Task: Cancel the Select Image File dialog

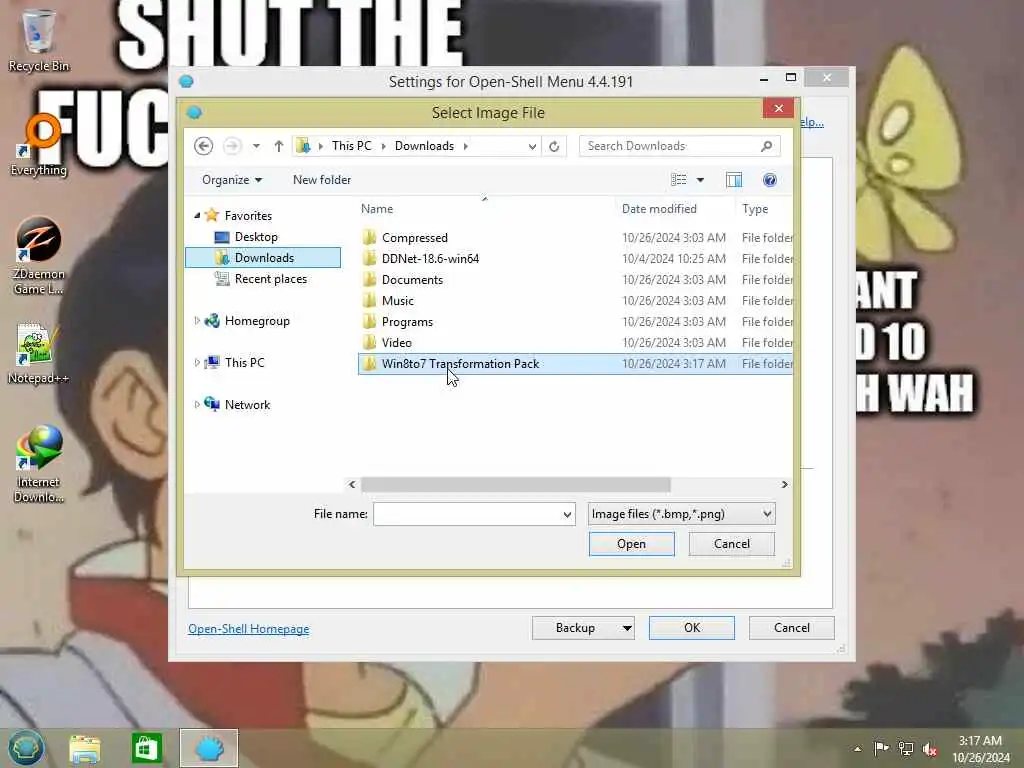Action: click(731, 544)
